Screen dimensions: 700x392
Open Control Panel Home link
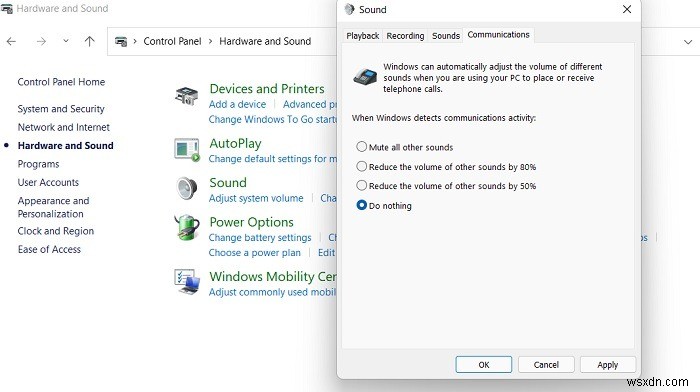click(61, 82)
